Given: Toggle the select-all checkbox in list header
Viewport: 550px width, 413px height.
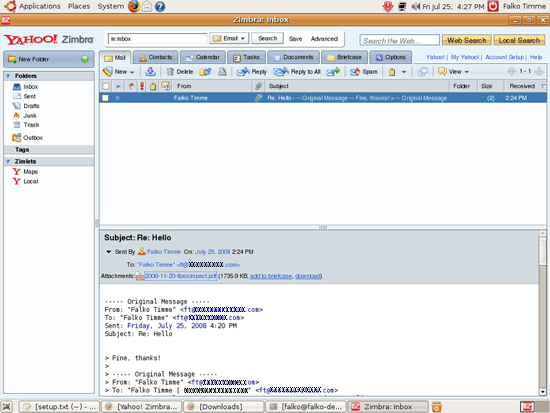Looking at the screenshot, I should 105,86.
